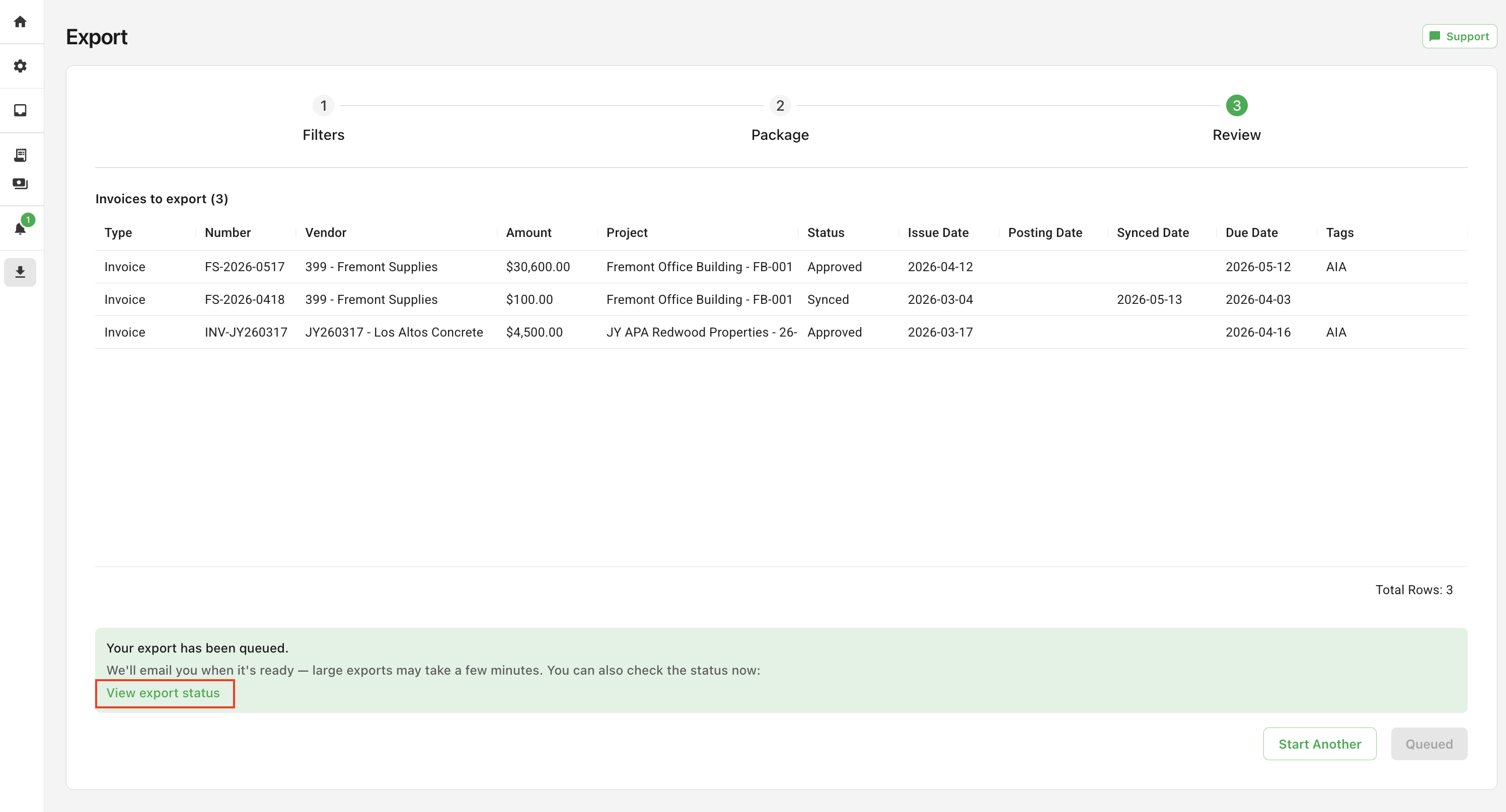Click the Project column header
The image size is (1506, 812).
627,232
